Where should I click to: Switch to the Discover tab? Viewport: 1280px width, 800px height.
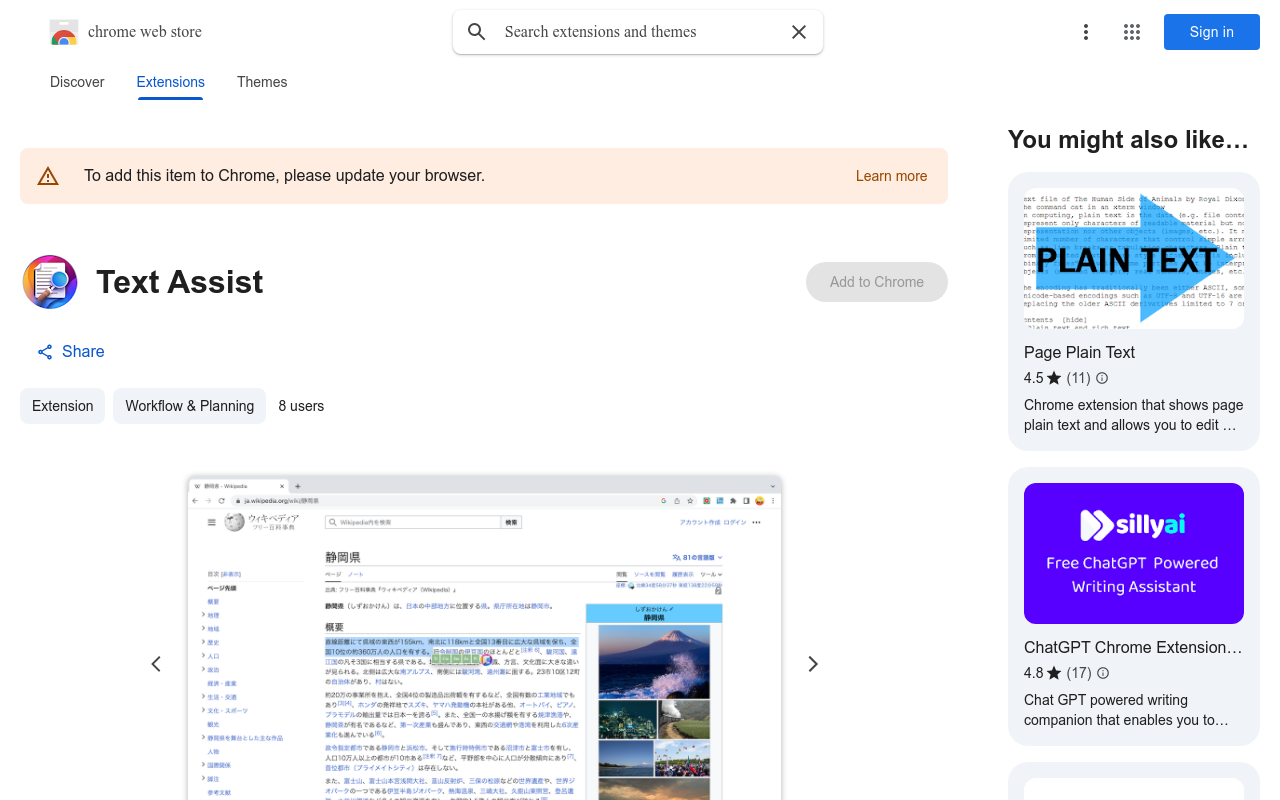(77, 82)
